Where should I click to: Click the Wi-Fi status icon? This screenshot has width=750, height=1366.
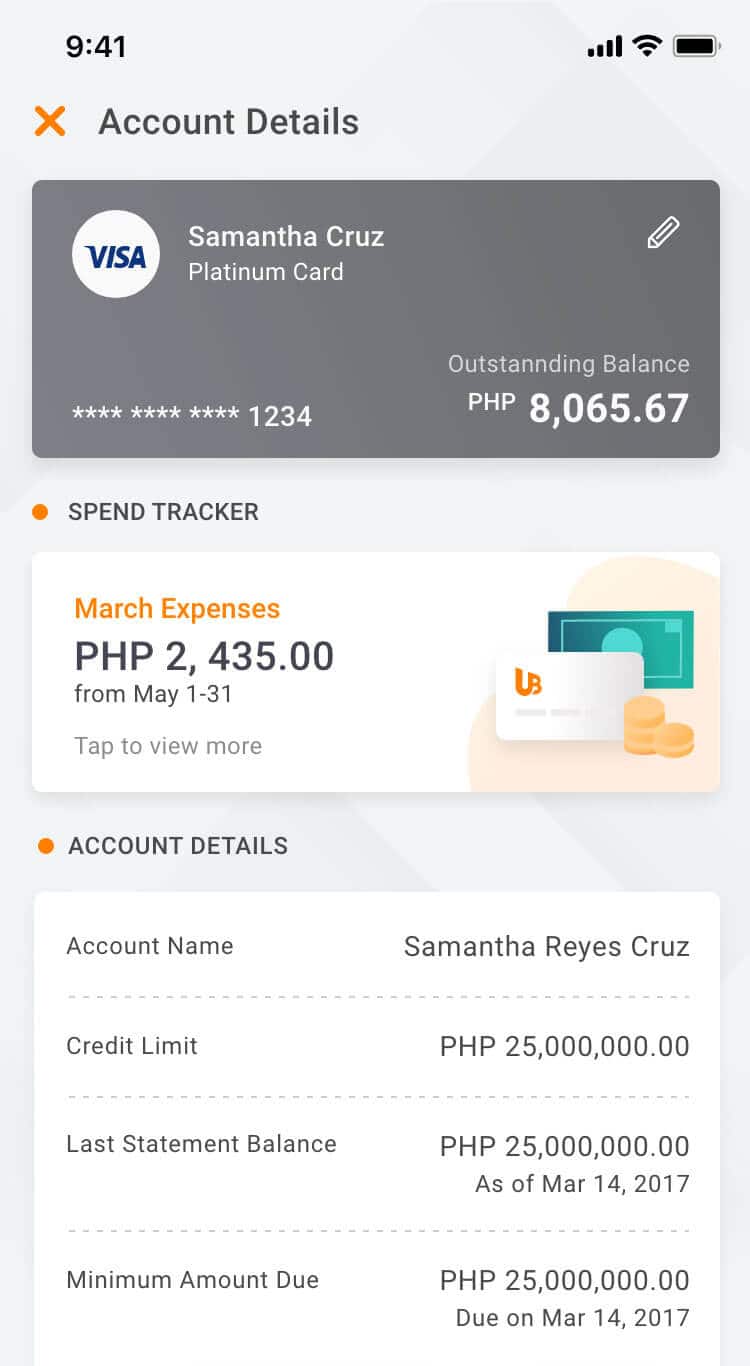pos(648,46)
